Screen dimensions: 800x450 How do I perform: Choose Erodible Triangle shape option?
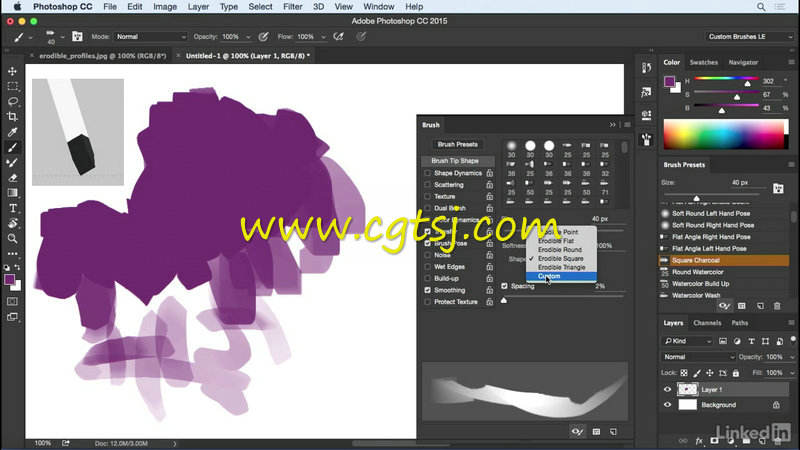tap(561, 267)
